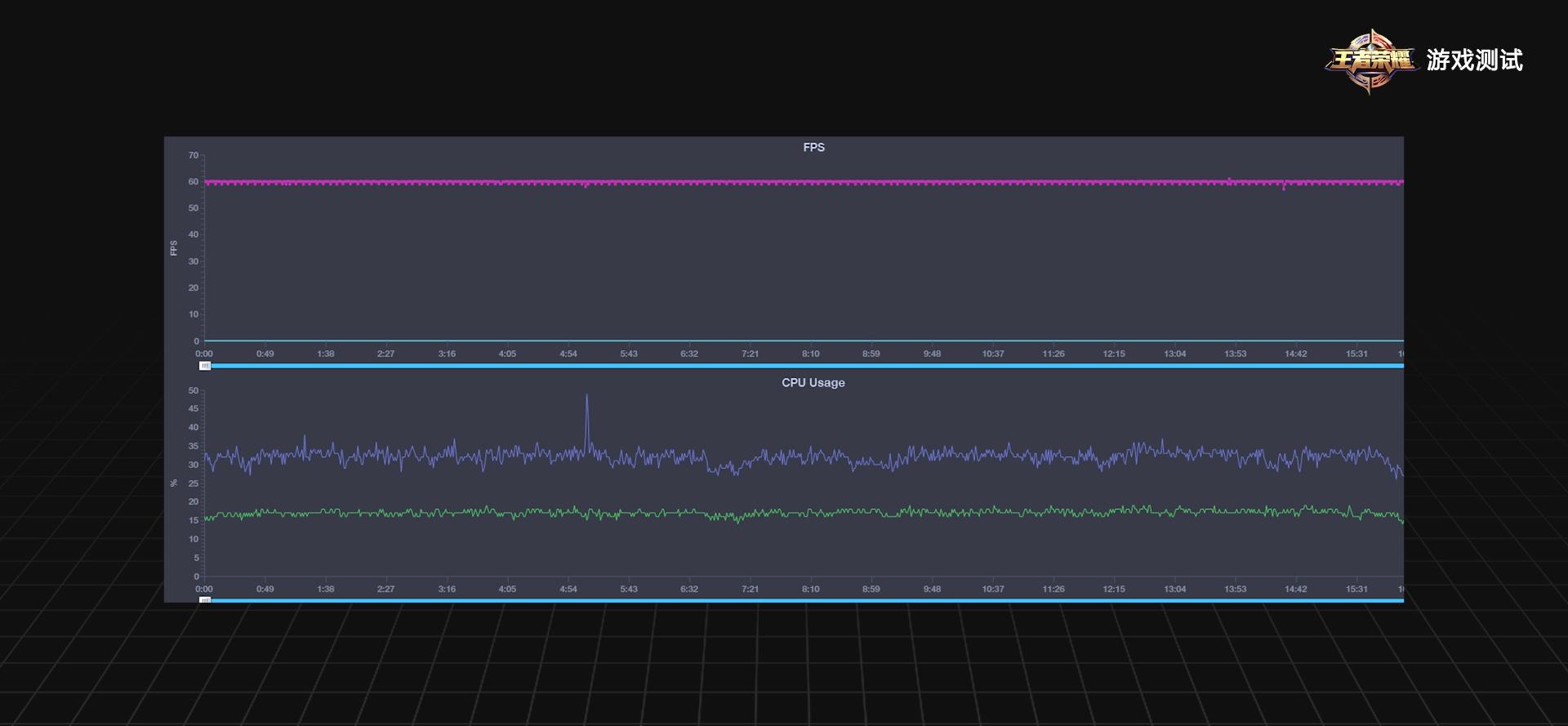1568x726 pixels.
Task: Click the vertical FPS axis label
Action: click(173, 248)
